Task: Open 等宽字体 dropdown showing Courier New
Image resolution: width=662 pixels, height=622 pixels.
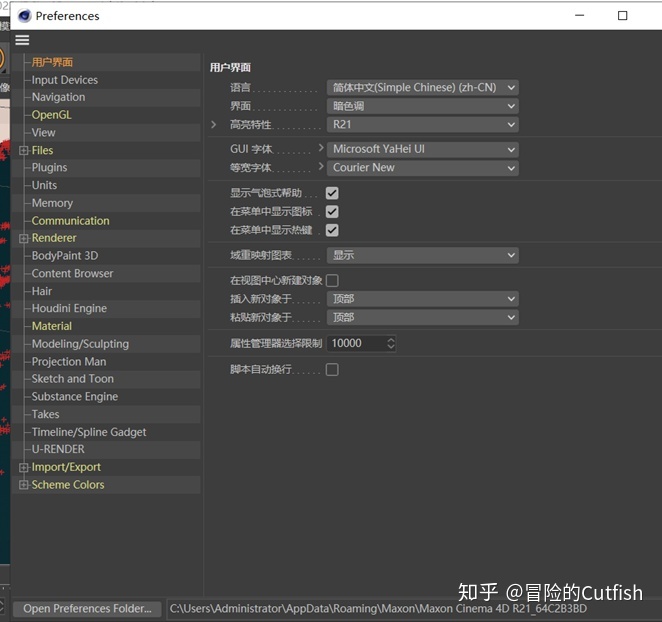Action: pyautogui.click(x=423, y=168)
